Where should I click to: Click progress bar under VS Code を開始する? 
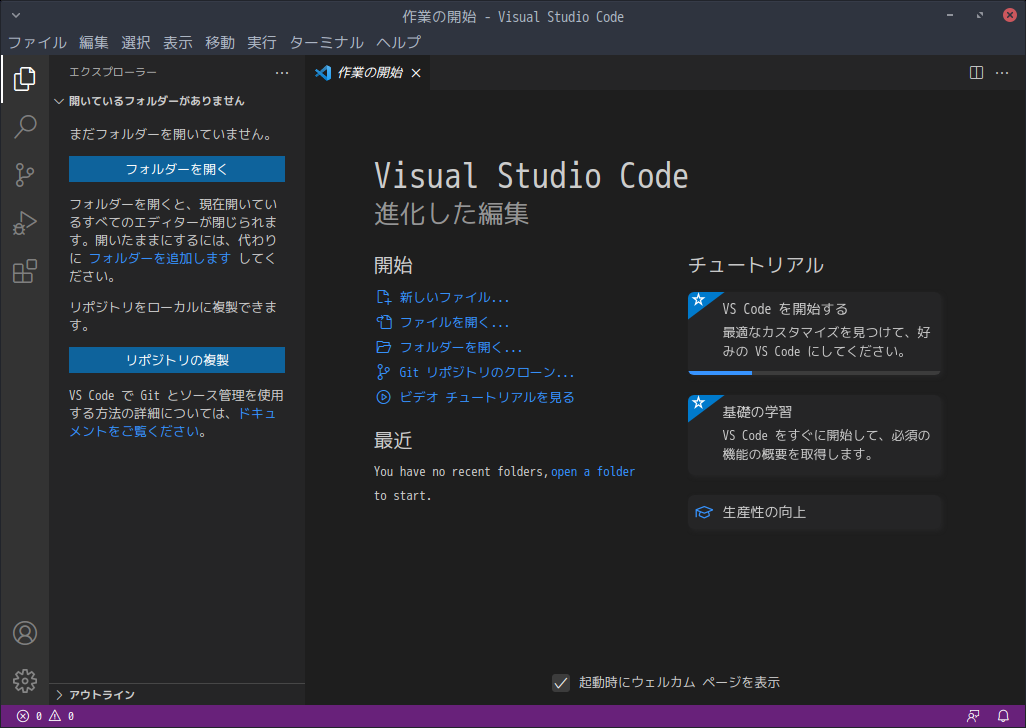point(815,373)
